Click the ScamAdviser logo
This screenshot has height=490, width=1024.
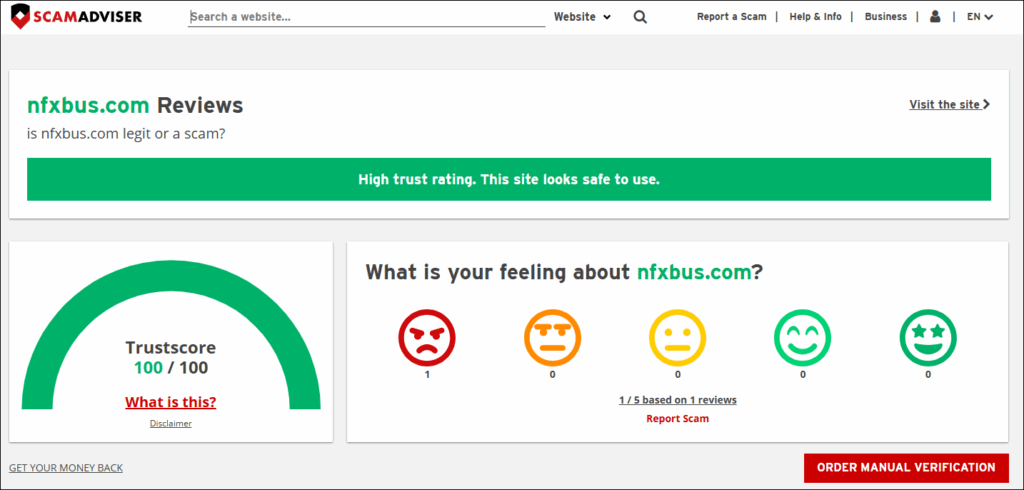coord(76,16)
